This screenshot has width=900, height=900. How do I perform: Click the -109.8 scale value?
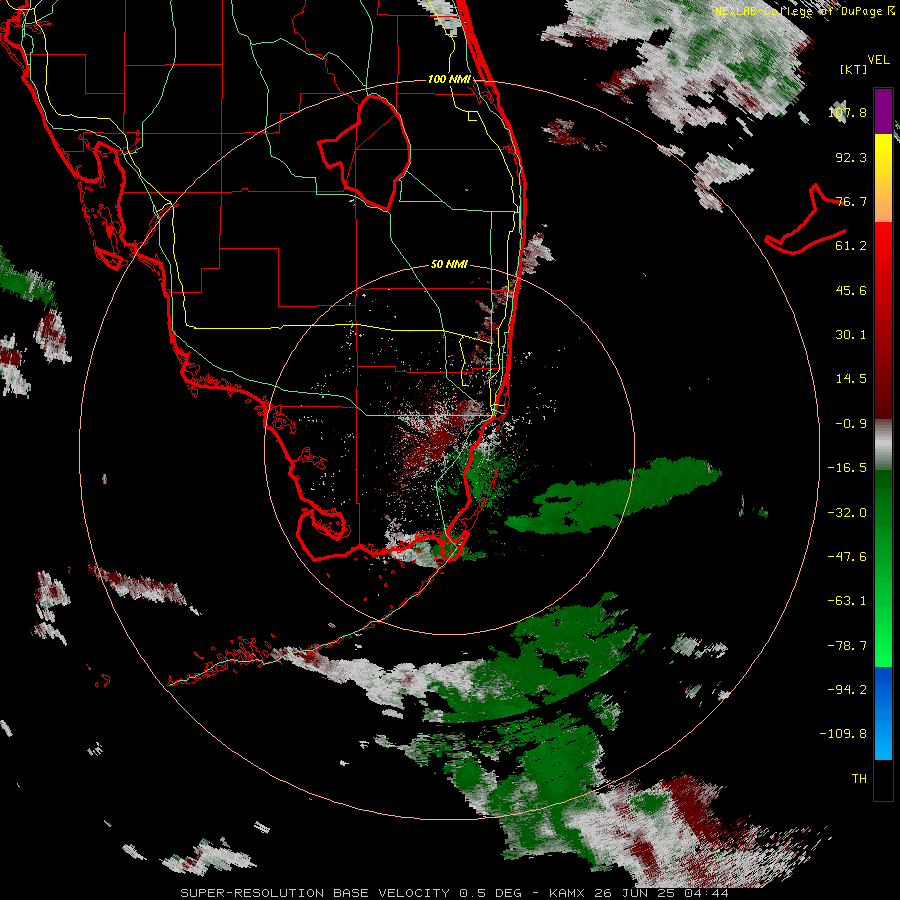coord(843,734)
